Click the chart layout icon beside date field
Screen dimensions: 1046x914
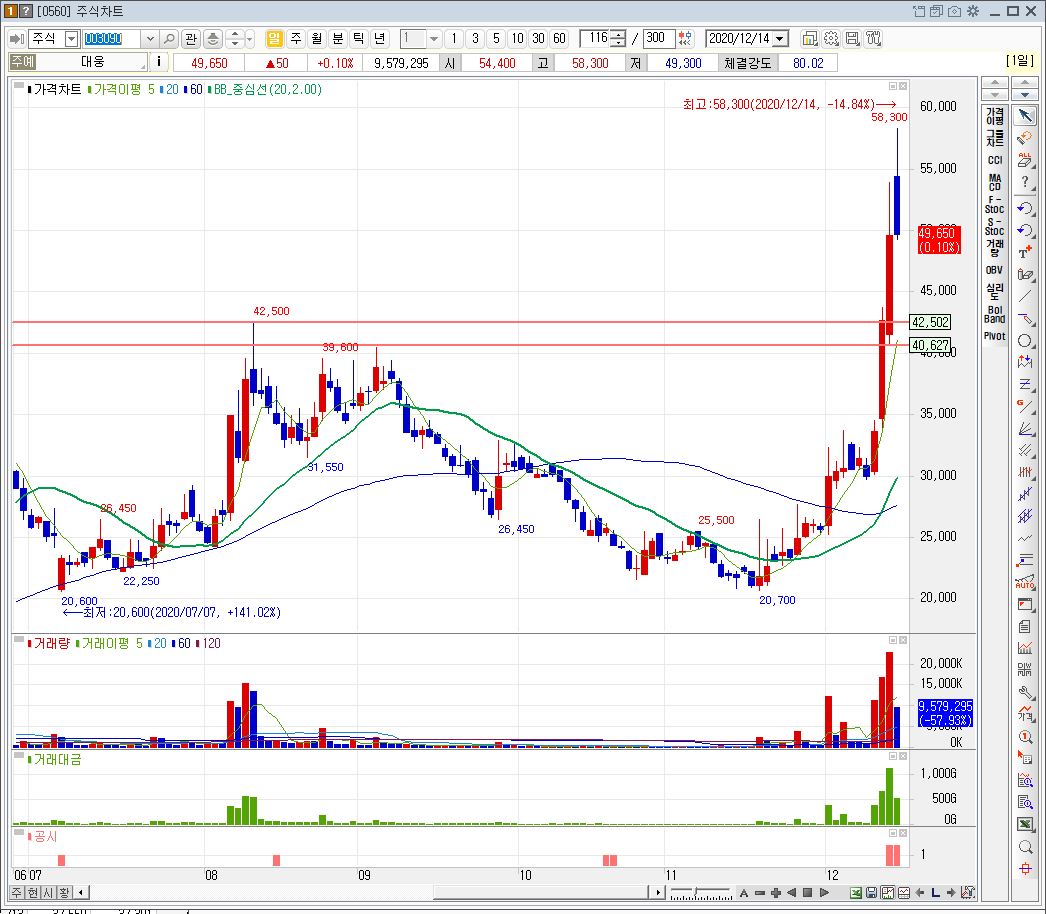point(809,39)
